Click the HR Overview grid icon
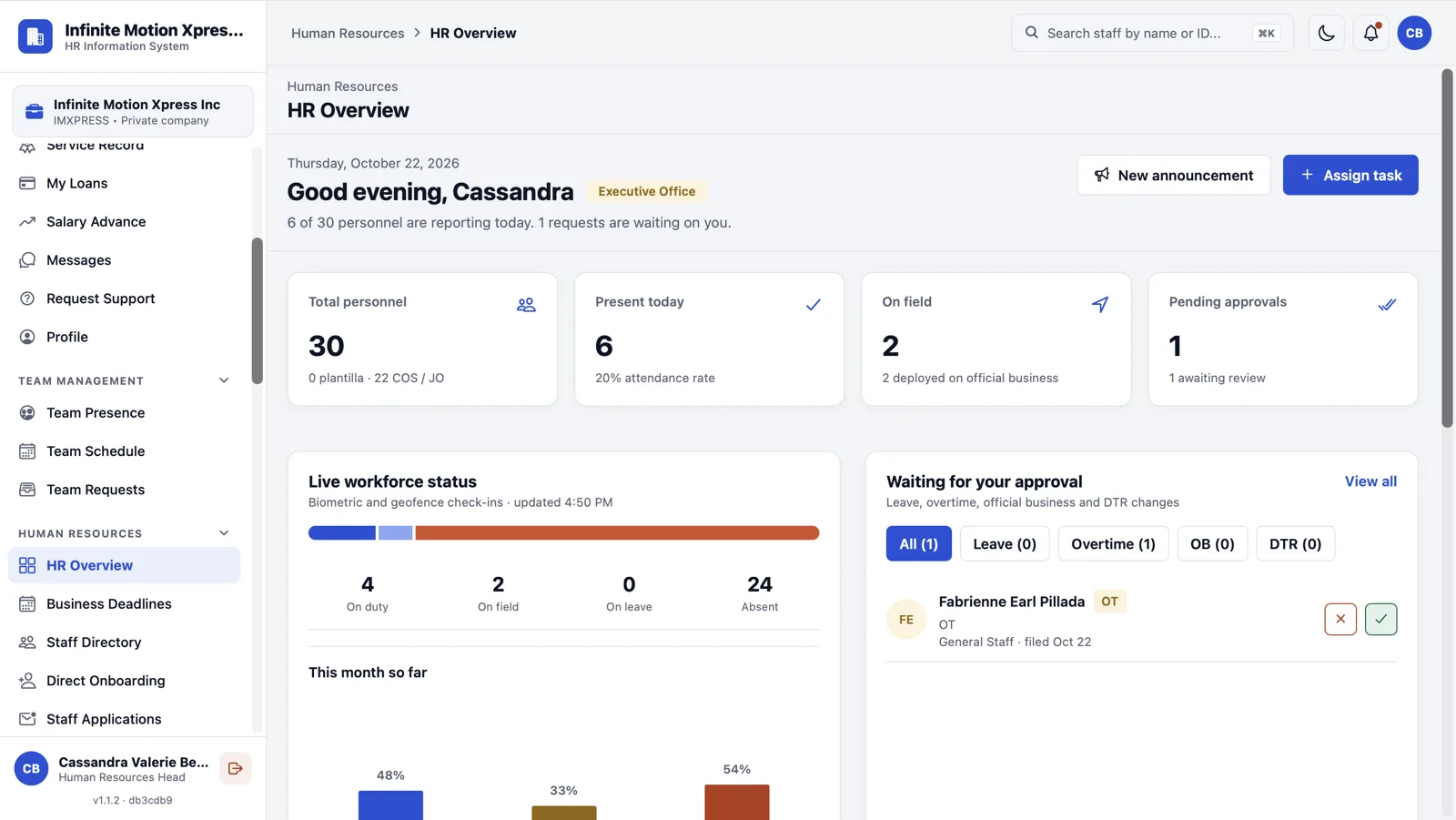1456x820 pixels. click(27, 565)
